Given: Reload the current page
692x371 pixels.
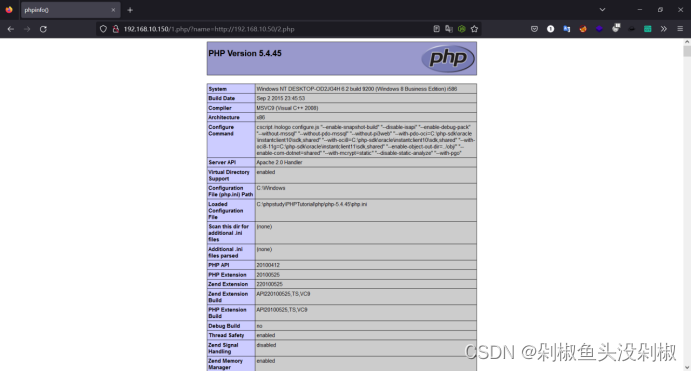Looking at the screenshot, I should [x=43, y=29].
